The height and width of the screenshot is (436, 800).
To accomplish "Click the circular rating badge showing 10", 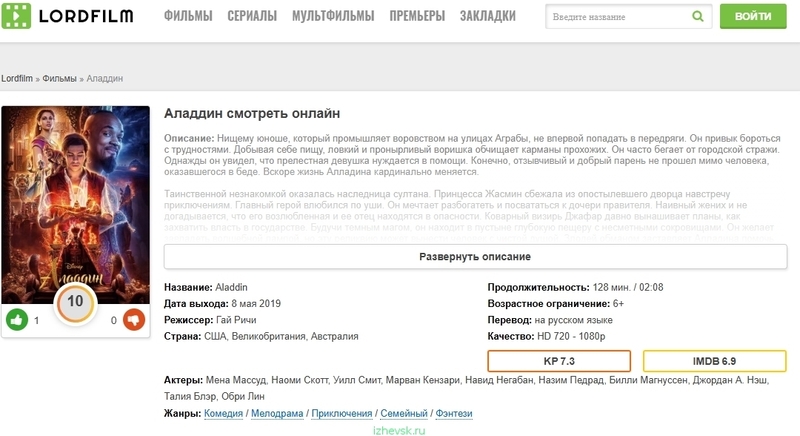I will [x=75, y=302].
